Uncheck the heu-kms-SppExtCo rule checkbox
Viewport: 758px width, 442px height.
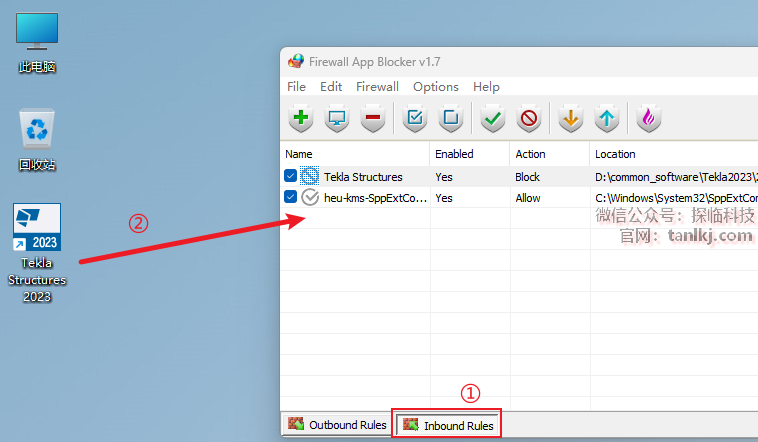point(291,197)
